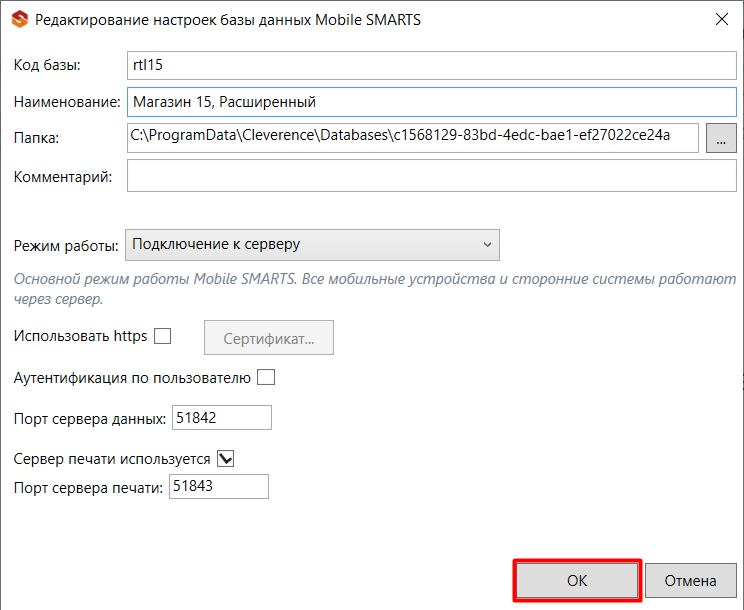This screenshot has height=610, width=744.
Task: Click the Наименование input field
Action: tap(431, 102)
